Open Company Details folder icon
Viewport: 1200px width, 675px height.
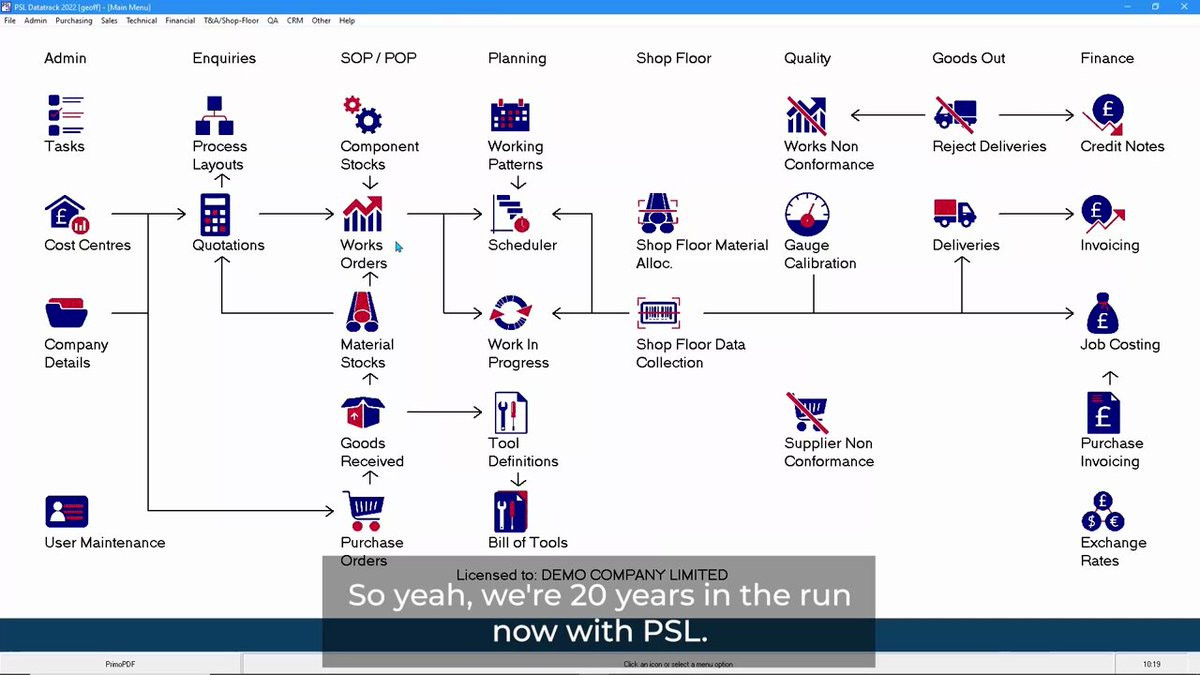[x=67, y=313]
